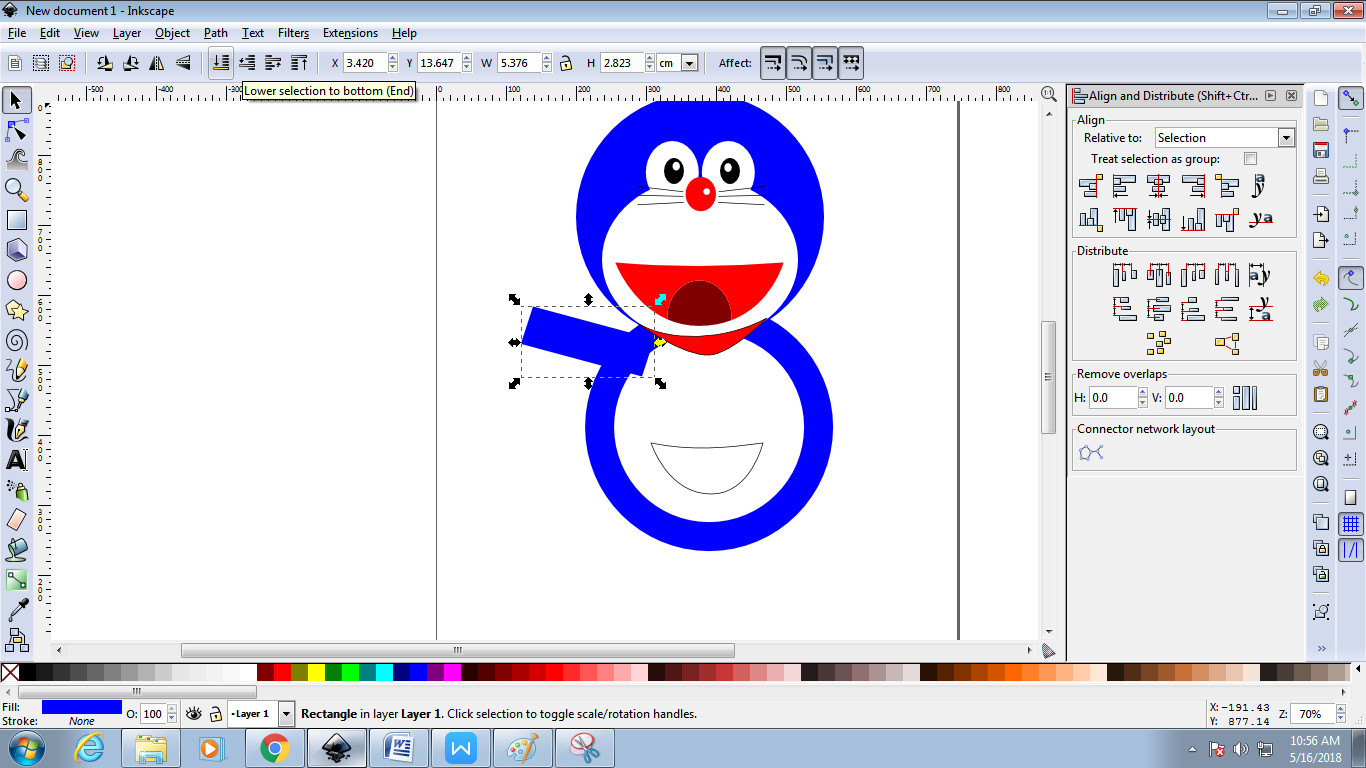The image size is (1366, 768).
Task: Increase X position stepper
Action: tap(393, 58)
